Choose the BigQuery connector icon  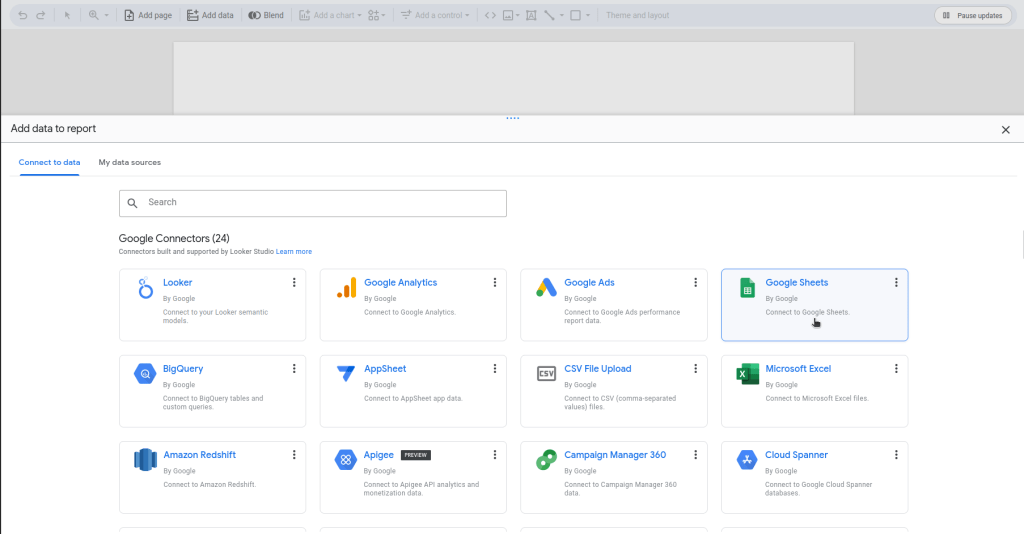pyautogui.click(x=145, y=374)
